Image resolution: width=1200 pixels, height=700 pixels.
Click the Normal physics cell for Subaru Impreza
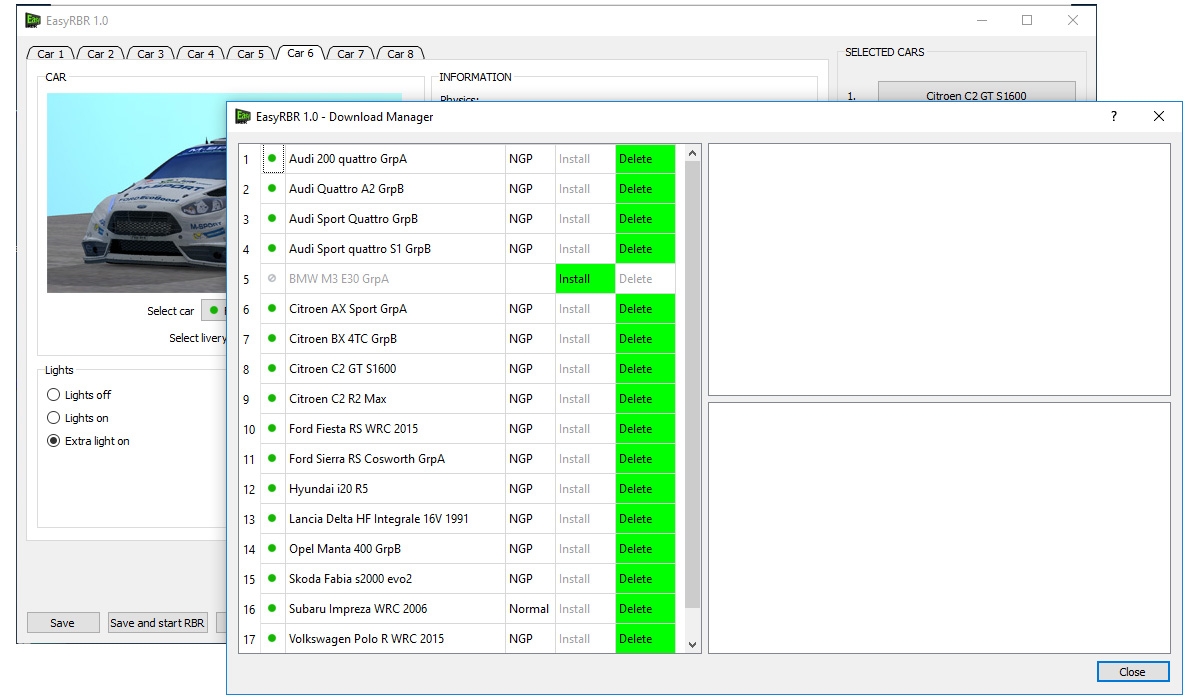tap(530, 609)
